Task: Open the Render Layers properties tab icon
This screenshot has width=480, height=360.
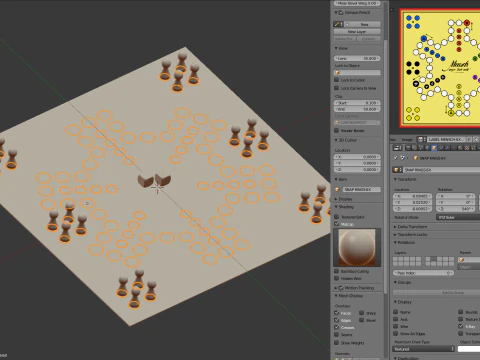Action: point(414,148)
